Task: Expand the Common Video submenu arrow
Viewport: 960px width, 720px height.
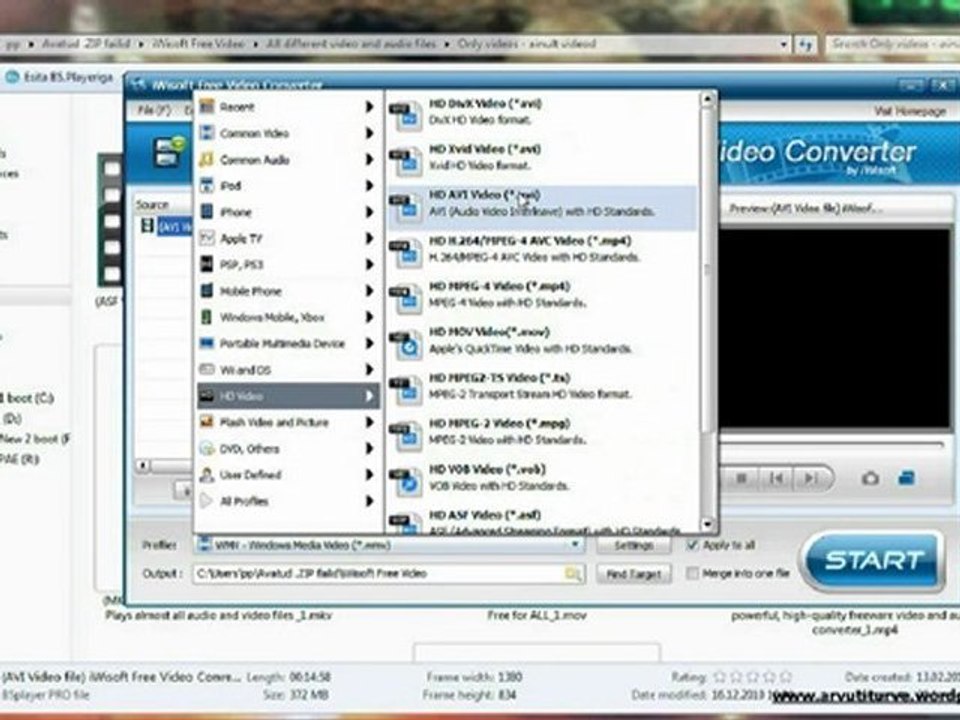Action: tap(369, 133)
